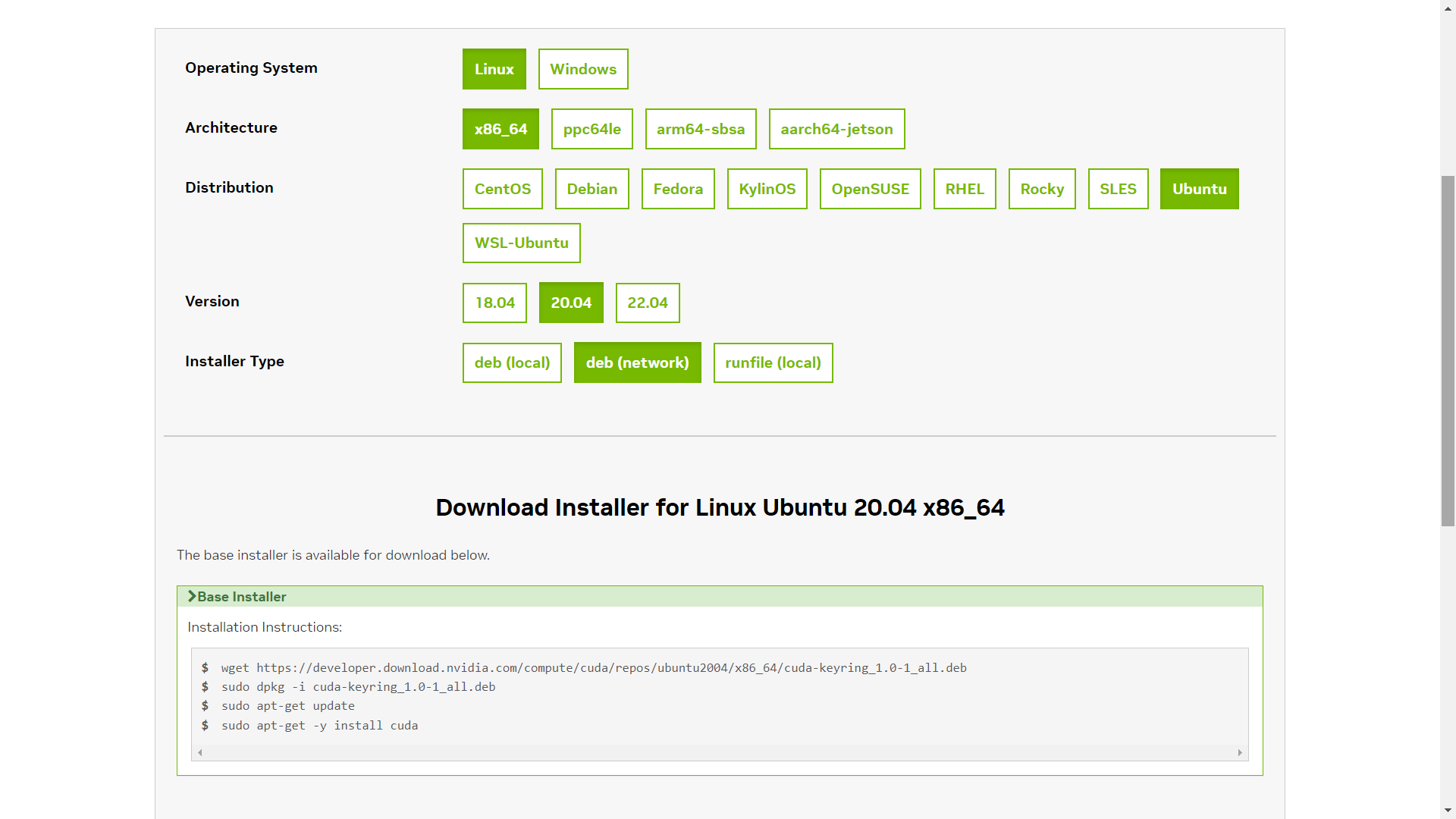Click the Version label
The image size is (1456, 819).
point(212,302)
